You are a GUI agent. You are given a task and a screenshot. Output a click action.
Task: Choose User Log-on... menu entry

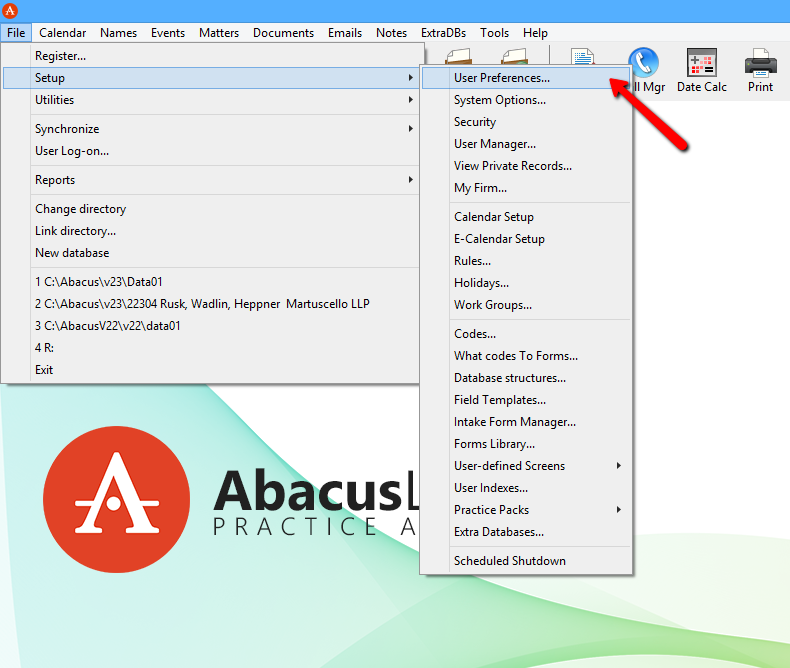pyautogui.click(x=212, y=151)
